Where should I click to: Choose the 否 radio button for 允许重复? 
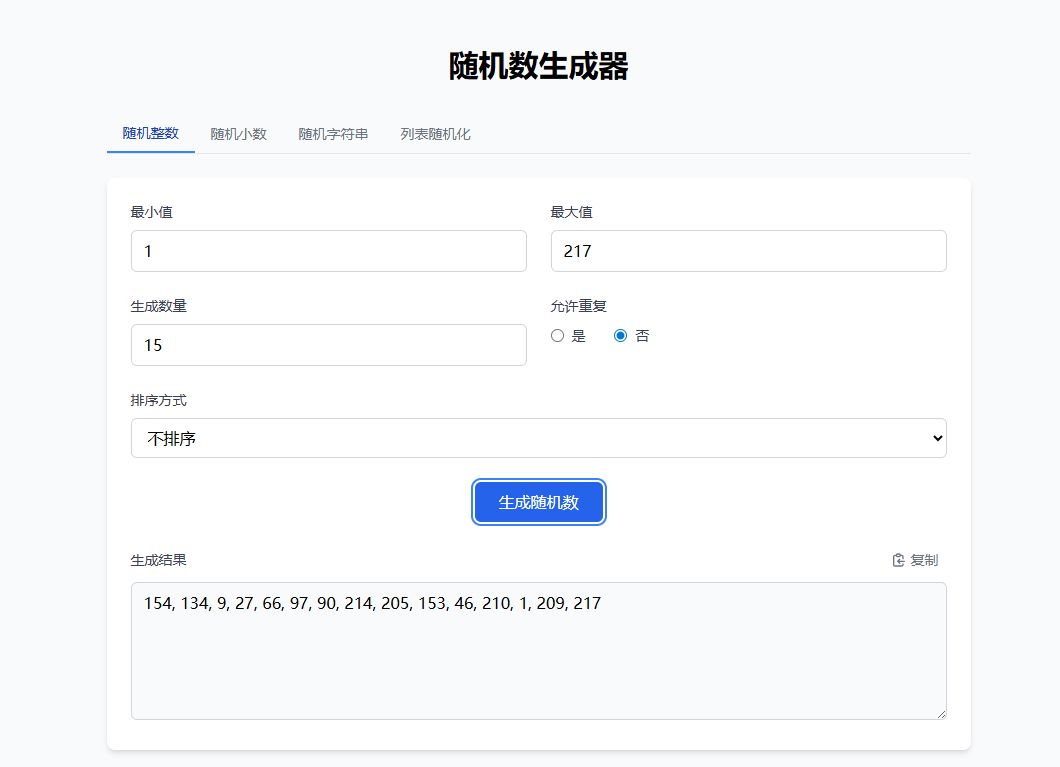point(620,336)
